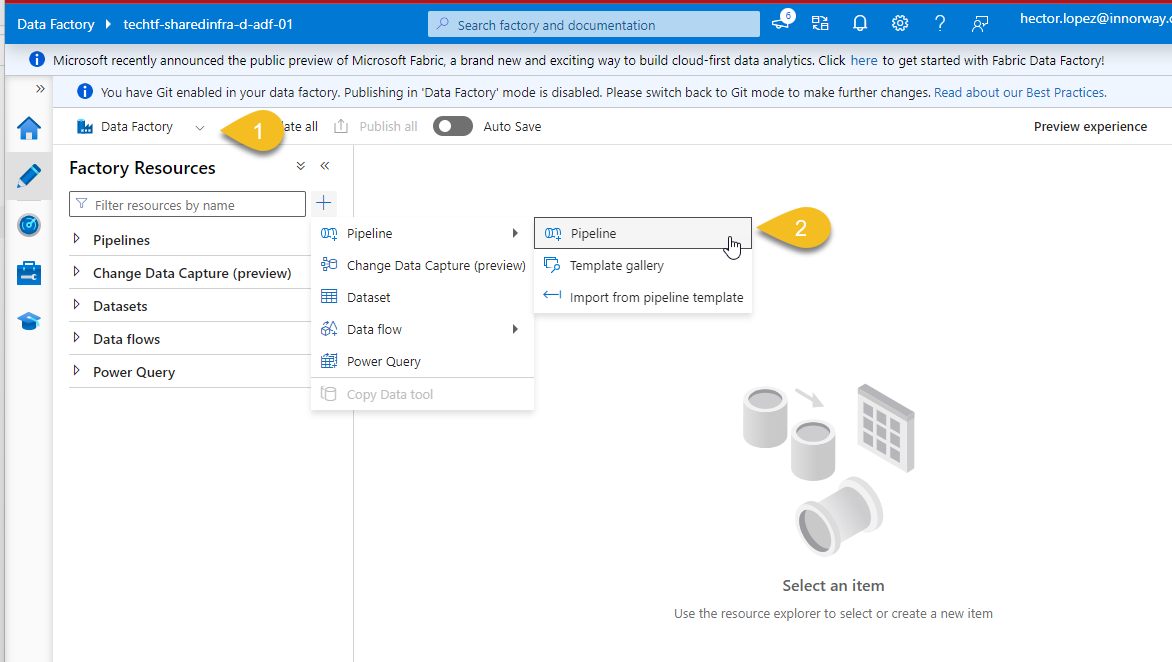Viewport: 1172px width, 662px height.
Task: Click the search factory and documentation box
Action: coord(593,24)
